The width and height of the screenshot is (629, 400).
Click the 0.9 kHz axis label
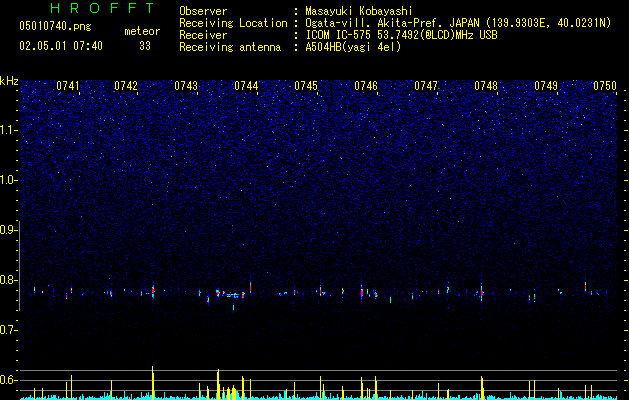pos(8,230)
